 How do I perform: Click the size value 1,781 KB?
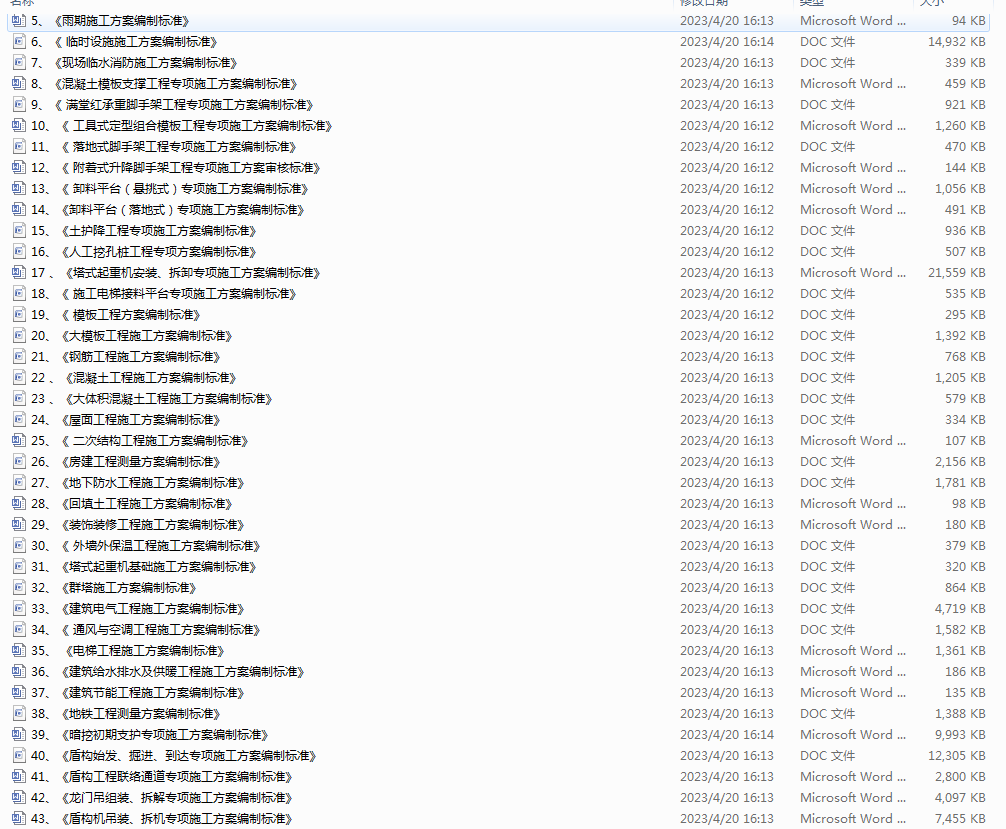[960, 483]
